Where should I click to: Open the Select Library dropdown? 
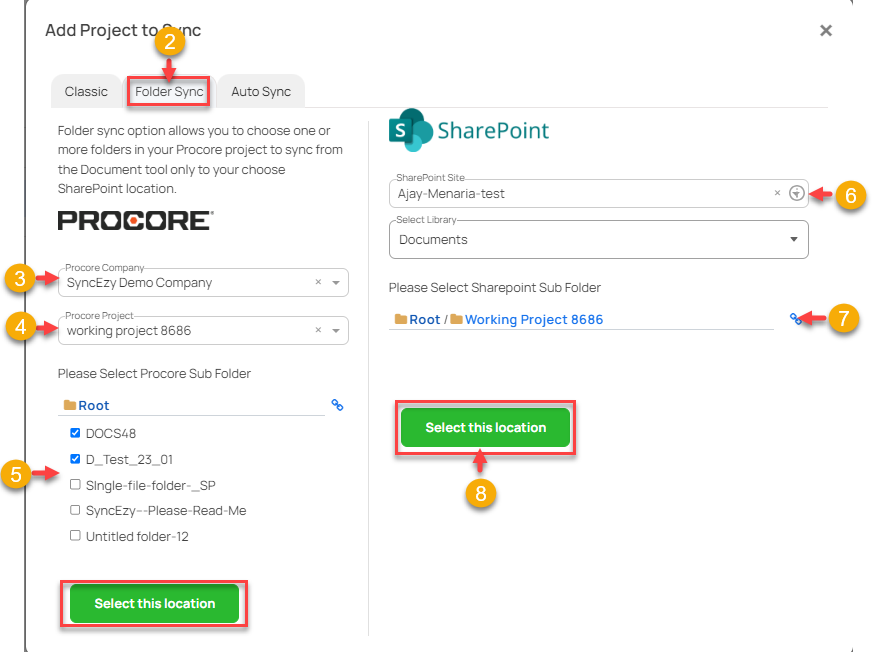point(796,239)
